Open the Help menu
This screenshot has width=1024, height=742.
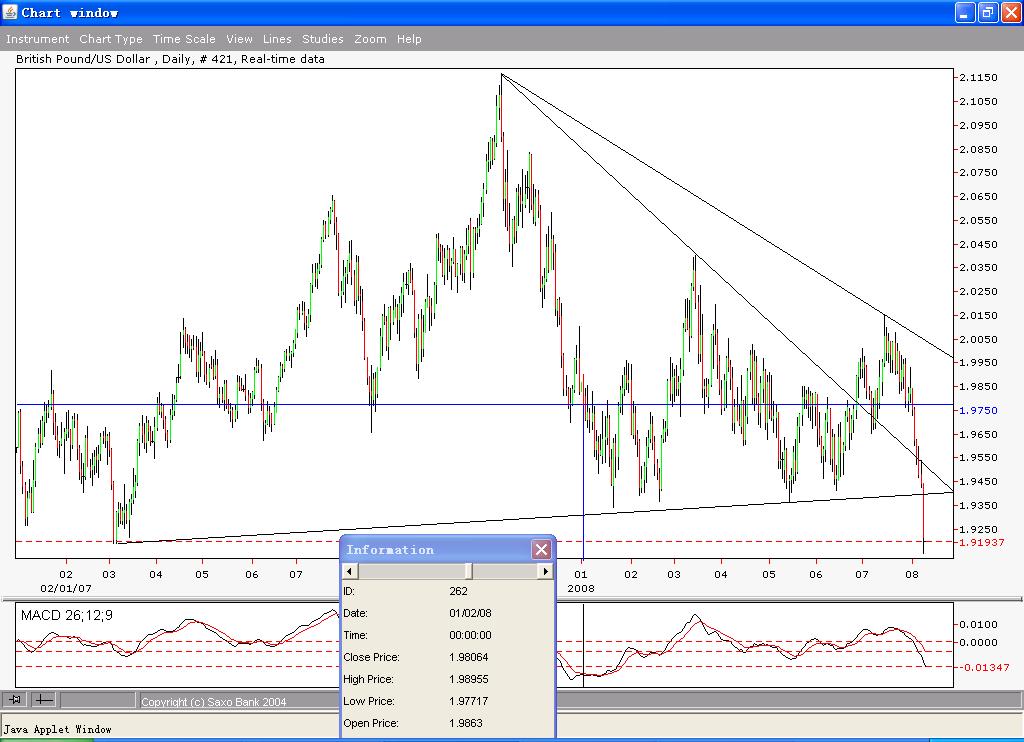409,39
